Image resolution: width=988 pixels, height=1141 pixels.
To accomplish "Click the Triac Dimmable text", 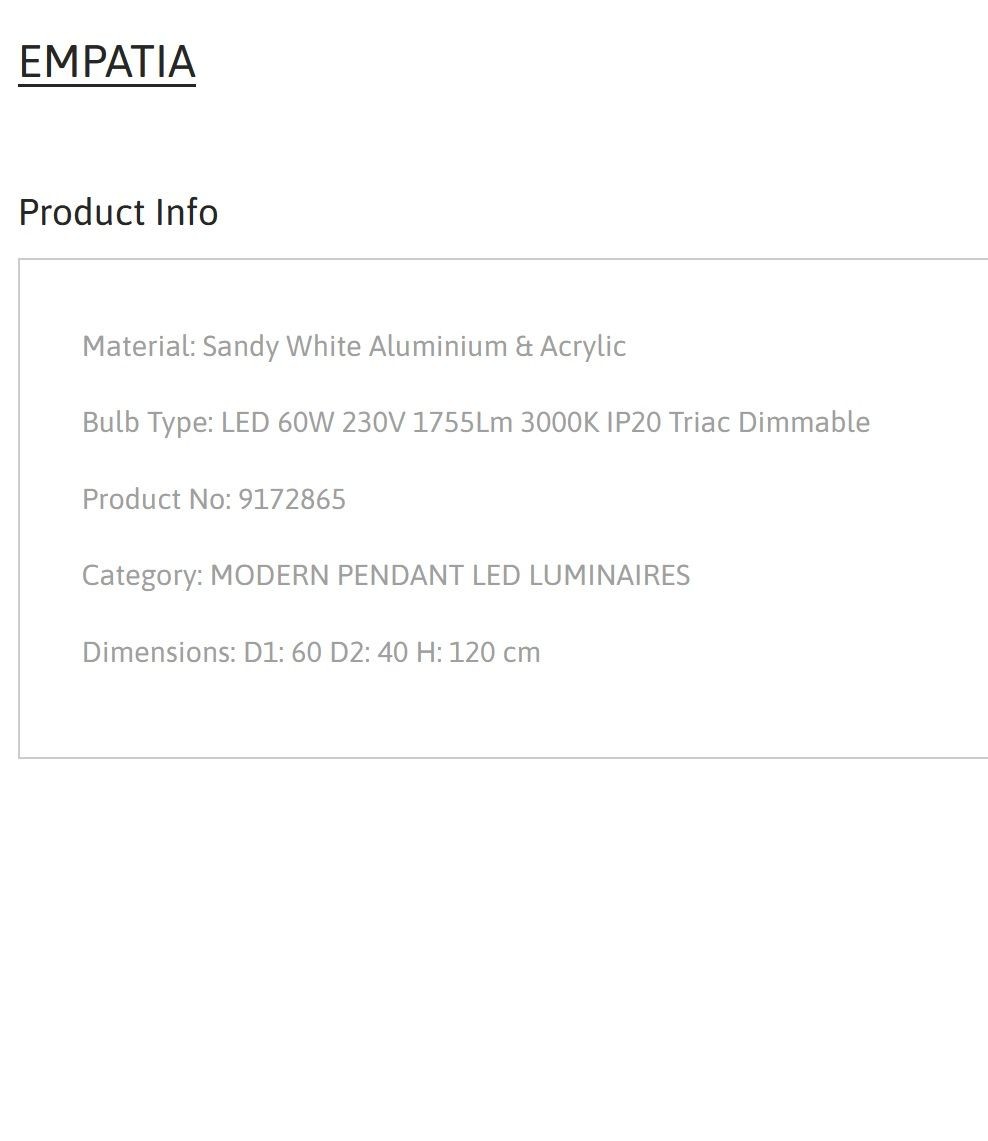I will (x=769, y=423).
